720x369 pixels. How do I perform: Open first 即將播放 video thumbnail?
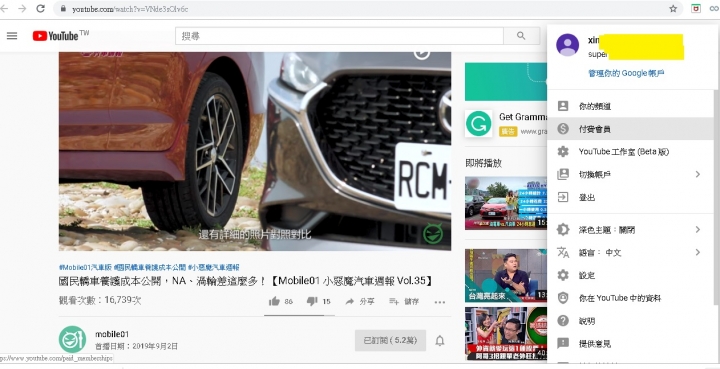click(506, 203)
